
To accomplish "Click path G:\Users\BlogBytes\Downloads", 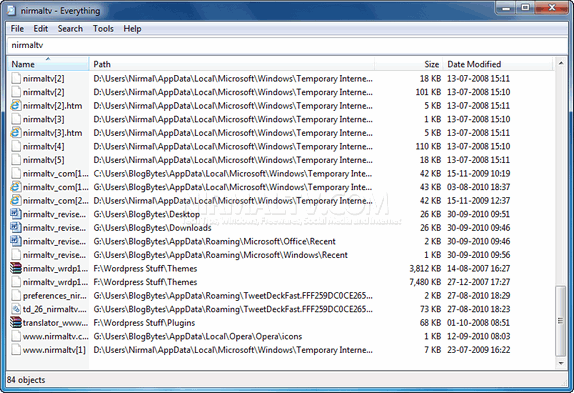I will pos(152,227).
